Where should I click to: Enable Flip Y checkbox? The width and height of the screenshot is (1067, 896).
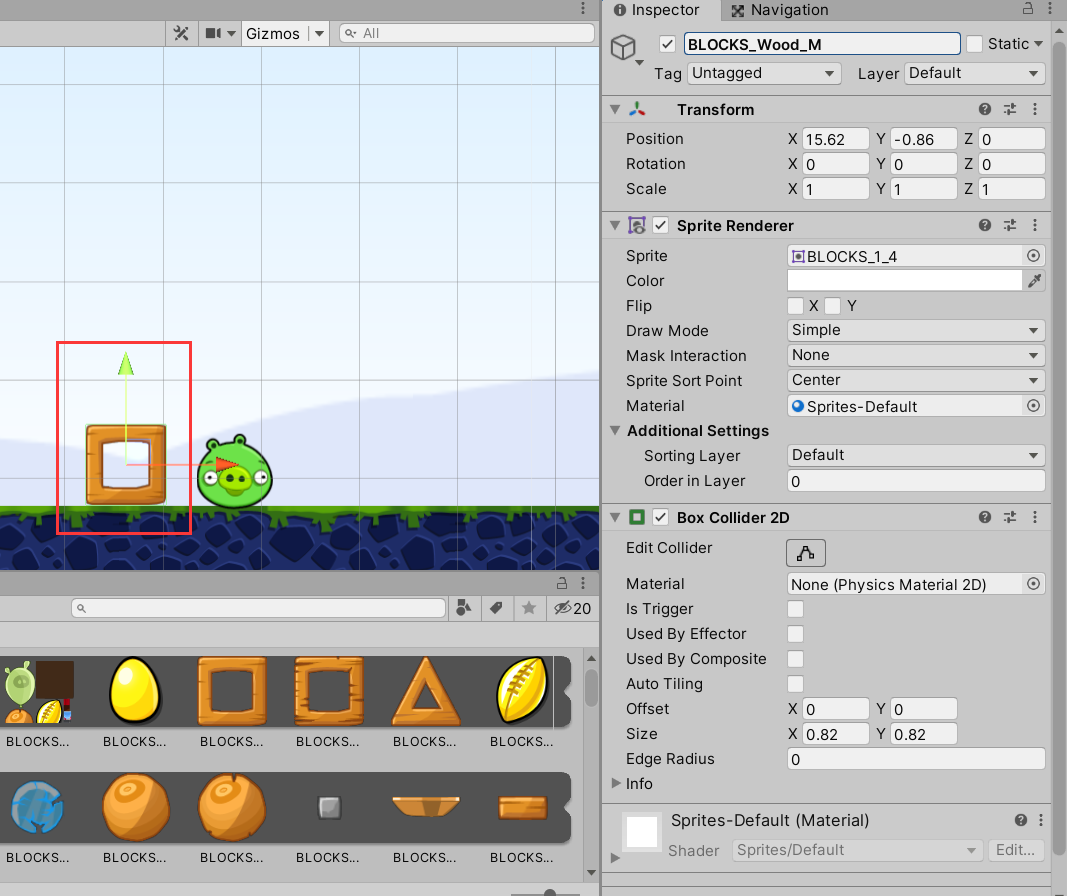click(x=832, y=305)
